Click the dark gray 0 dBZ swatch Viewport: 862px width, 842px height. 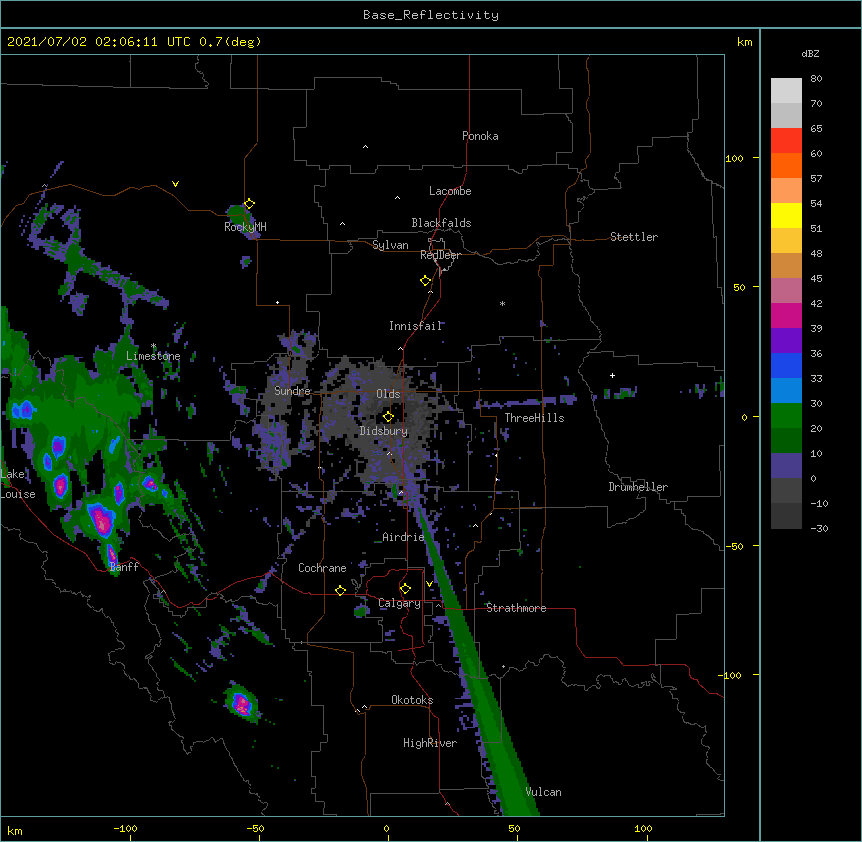click(x=786, y=491)
